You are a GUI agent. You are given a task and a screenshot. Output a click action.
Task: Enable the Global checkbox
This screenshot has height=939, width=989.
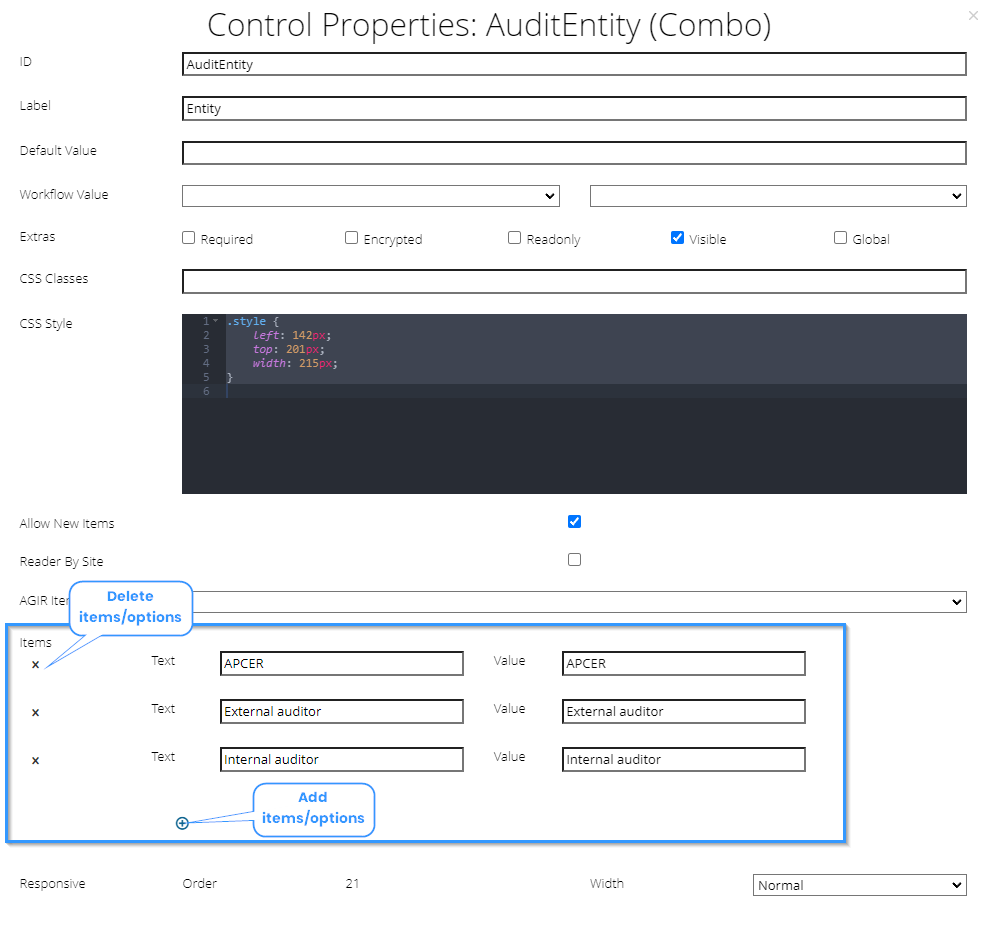[840, 238]
